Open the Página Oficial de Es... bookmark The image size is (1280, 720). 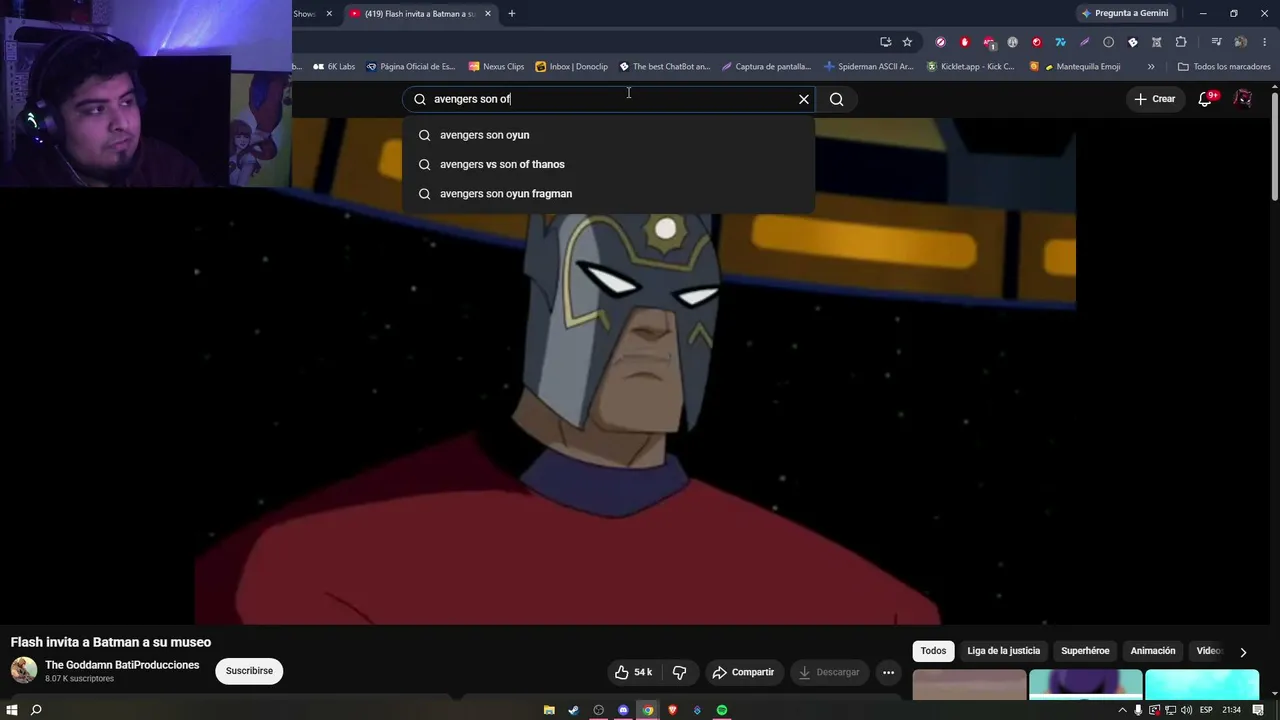pos(411,67)
